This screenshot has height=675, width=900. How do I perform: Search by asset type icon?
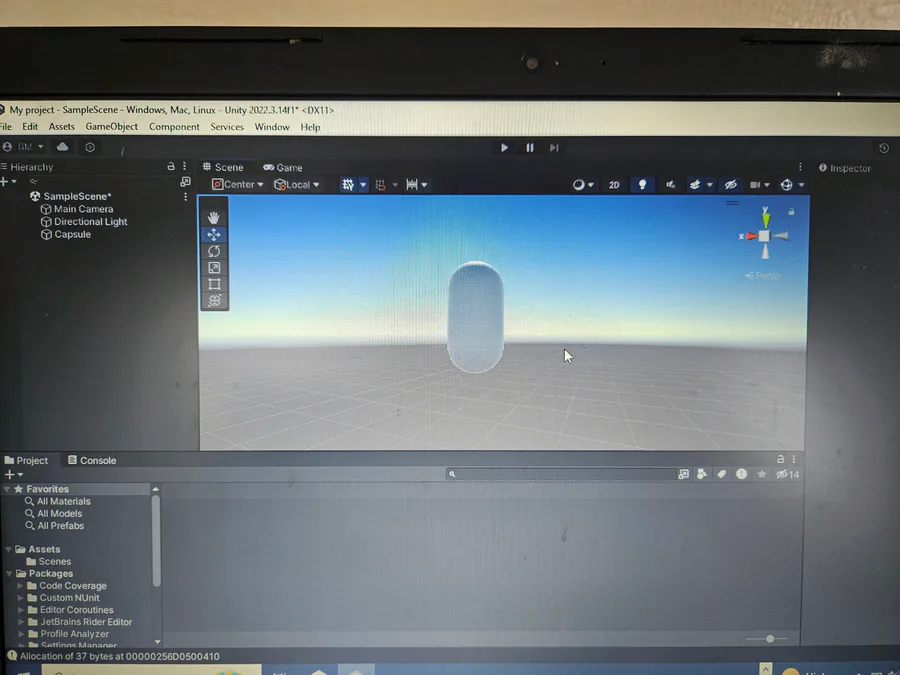pyautogui.click(x=701, y=474)
